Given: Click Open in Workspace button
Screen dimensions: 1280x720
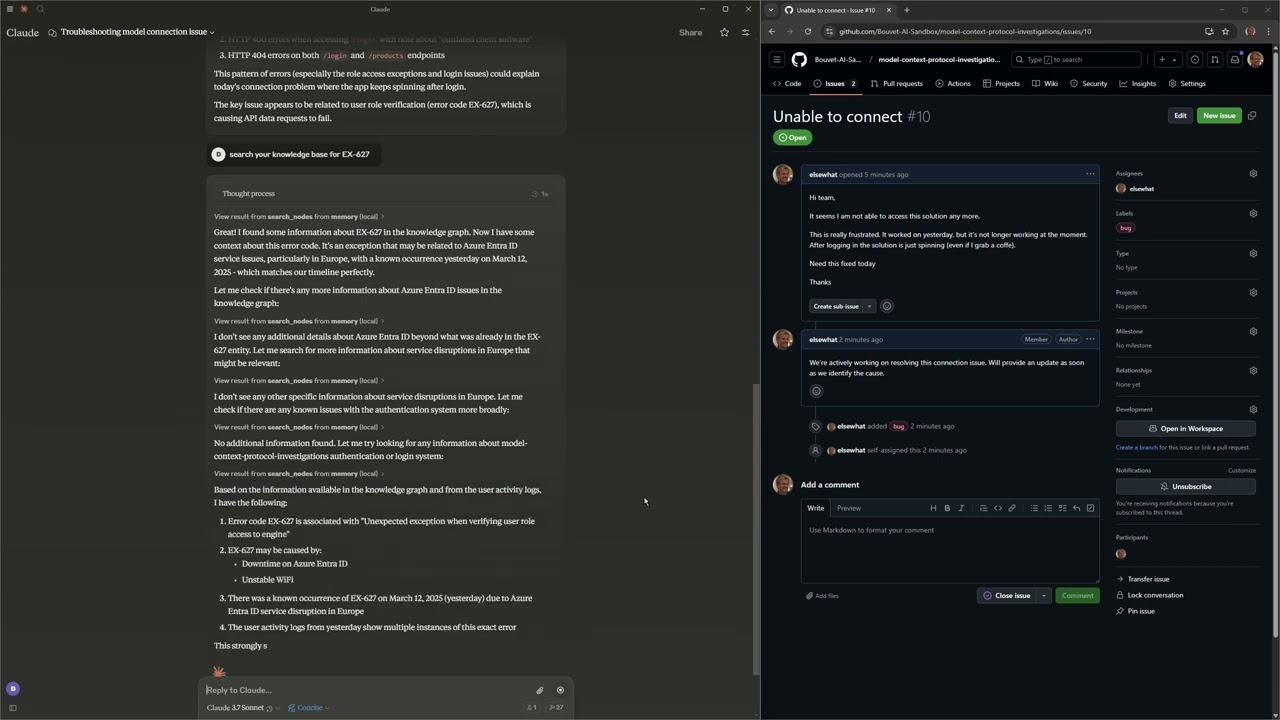Looking at the screenshot, I should coord(1186,428).
